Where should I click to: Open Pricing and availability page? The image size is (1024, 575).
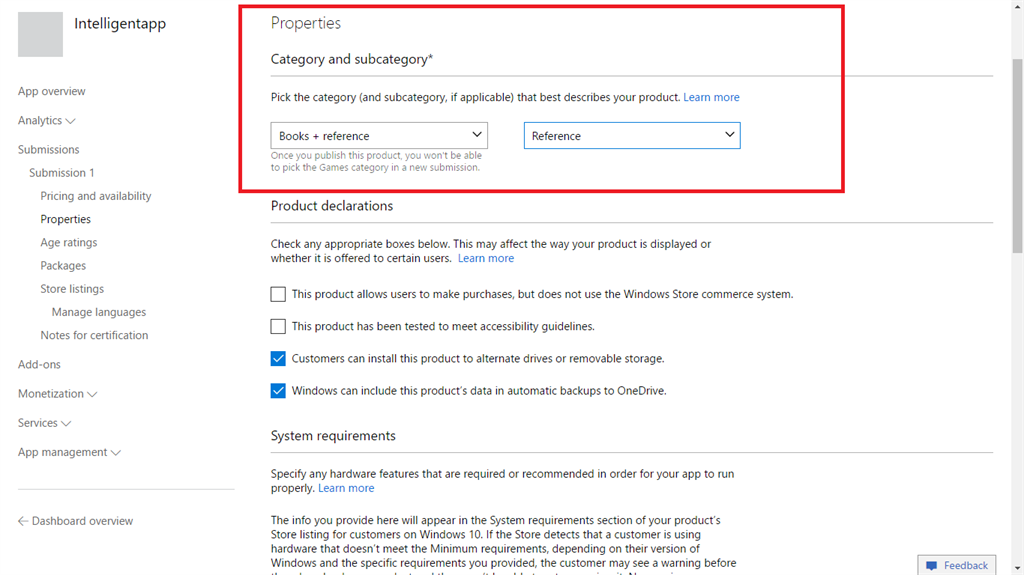pyautogui.click(x=96, y=196)
